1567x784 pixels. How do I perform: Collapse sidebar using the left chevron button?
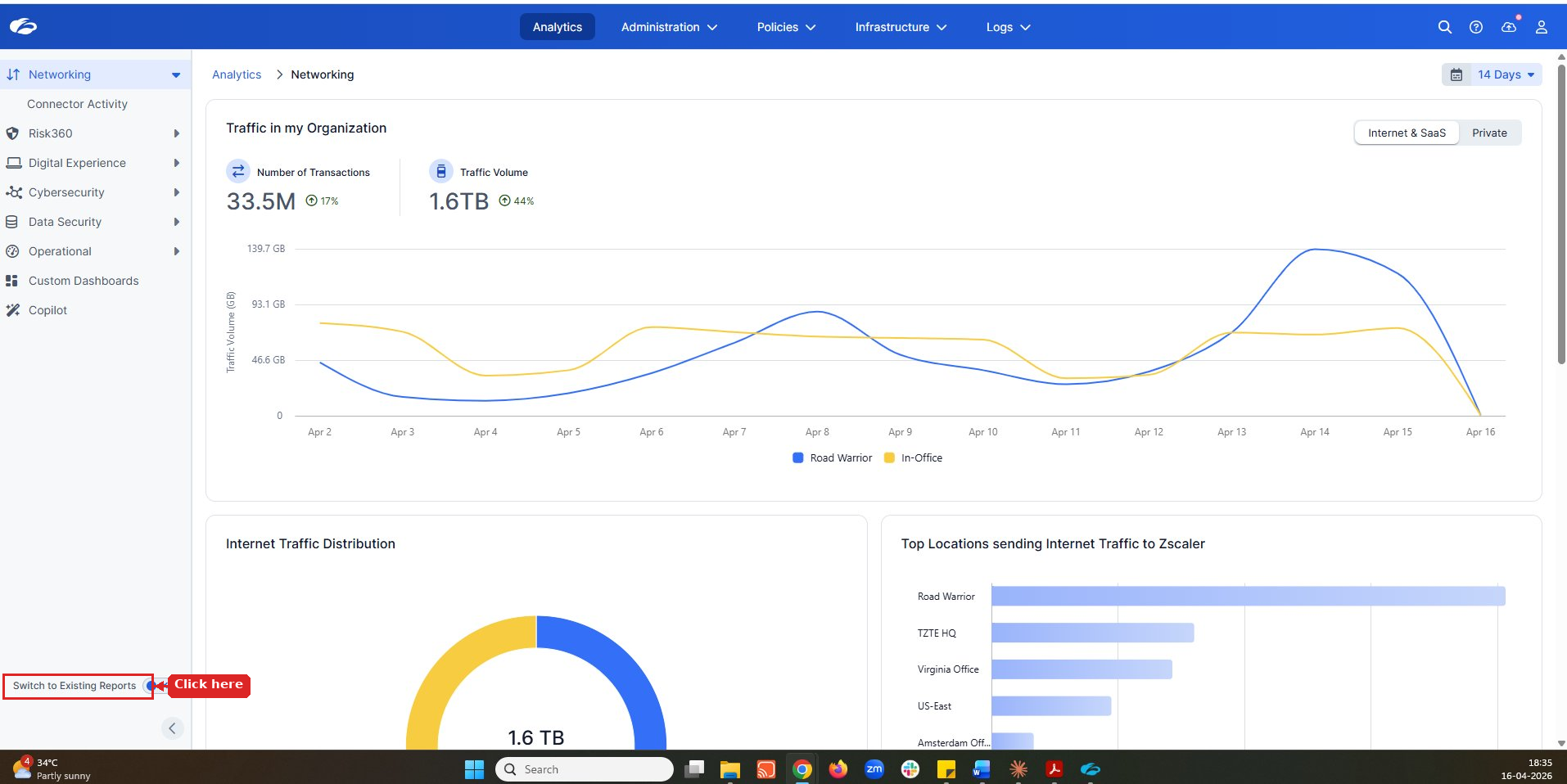coord(172,728)
